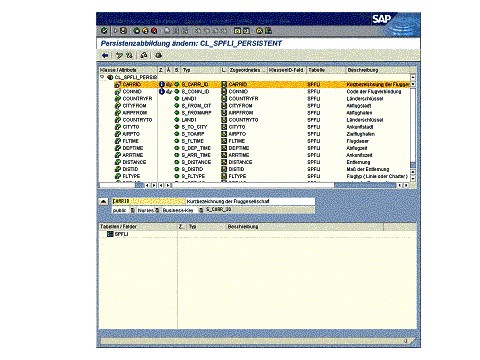Click the horizontal scrollbar thumb under Beschreibung
The height and width of the screenshot is (360, 480).
(x=365, y=185)
